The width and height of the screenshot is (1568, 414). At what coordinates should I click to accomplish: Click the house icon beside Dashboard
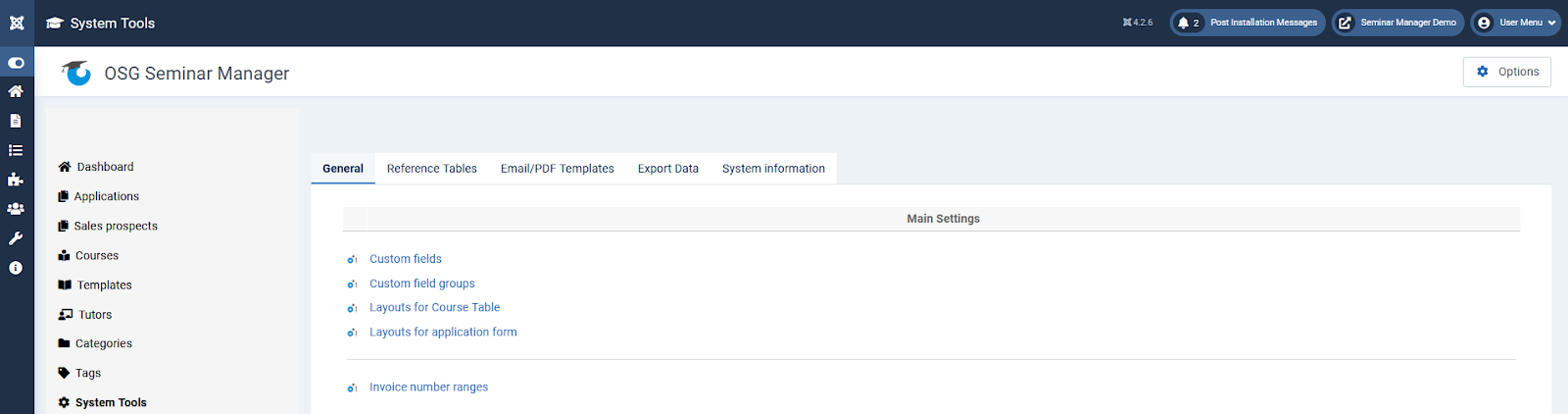click(x=65, y=167)
